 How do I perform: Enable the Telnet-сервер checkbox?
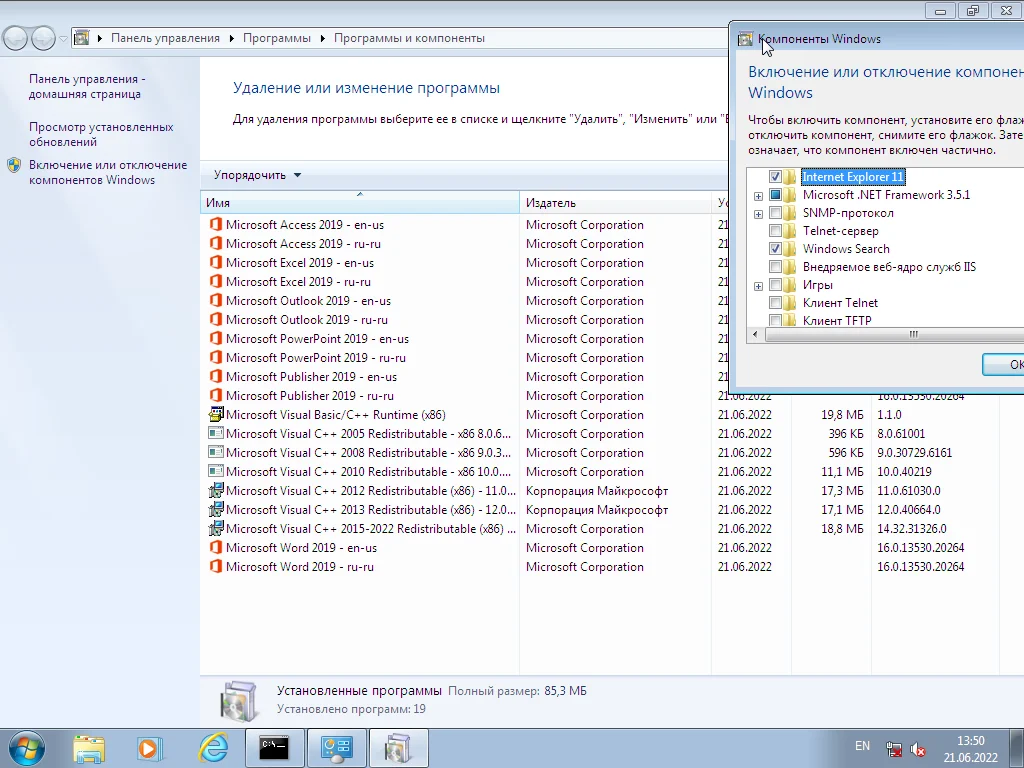pos(775,231)
